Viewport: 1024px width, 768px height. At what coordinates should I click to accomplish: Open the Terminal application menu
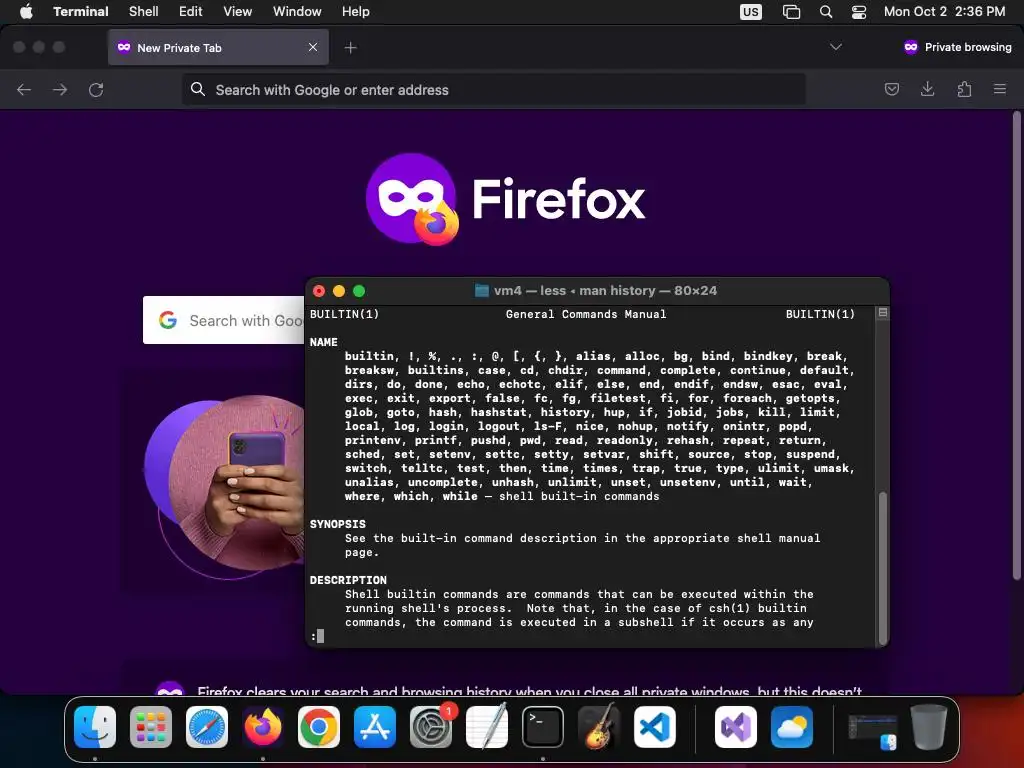(81, 11)
